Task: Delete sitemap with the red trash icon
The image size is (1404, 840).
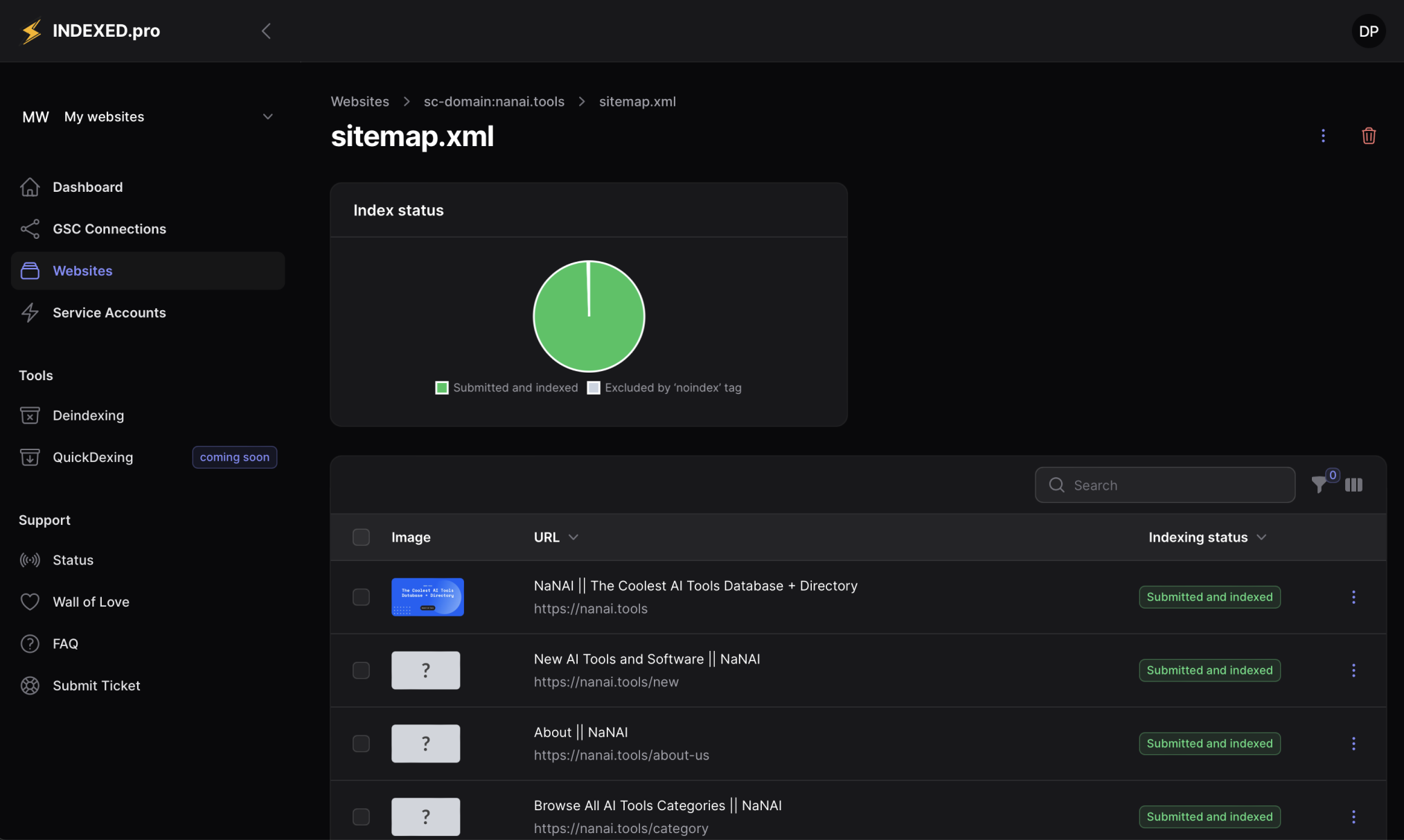Action: point(1368,136)
